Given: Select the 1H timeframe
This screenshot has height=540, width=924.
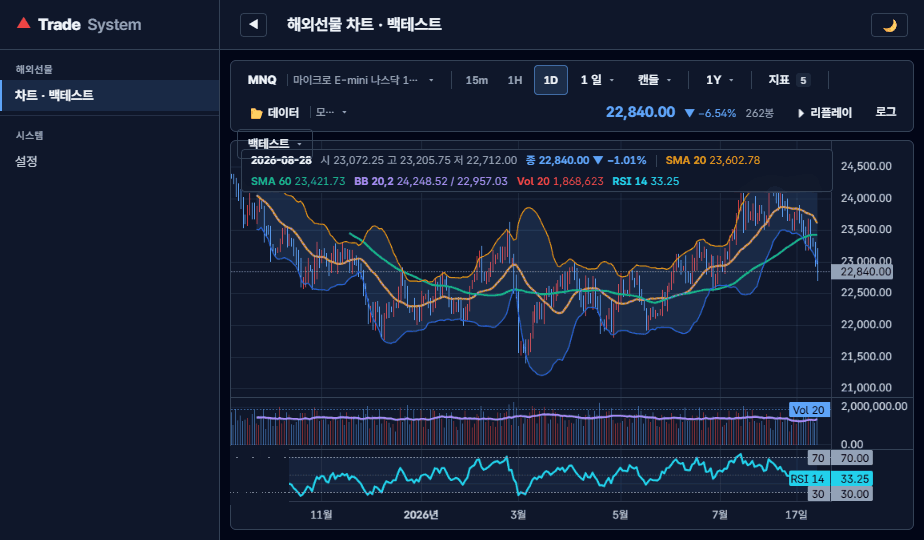Looking at the screenshot, I should [514, 80].
